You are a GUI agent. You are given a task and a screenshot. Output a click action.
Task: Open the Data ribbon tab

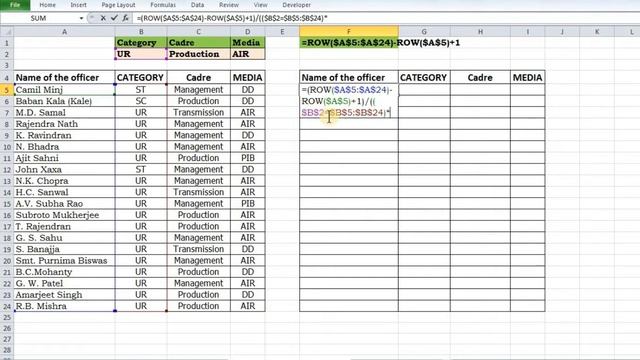click(x=198, y=5)
